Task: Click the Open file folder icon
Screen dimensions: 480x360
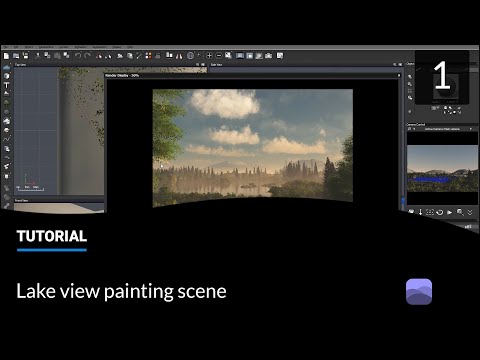Action: [x=16, y=56]
